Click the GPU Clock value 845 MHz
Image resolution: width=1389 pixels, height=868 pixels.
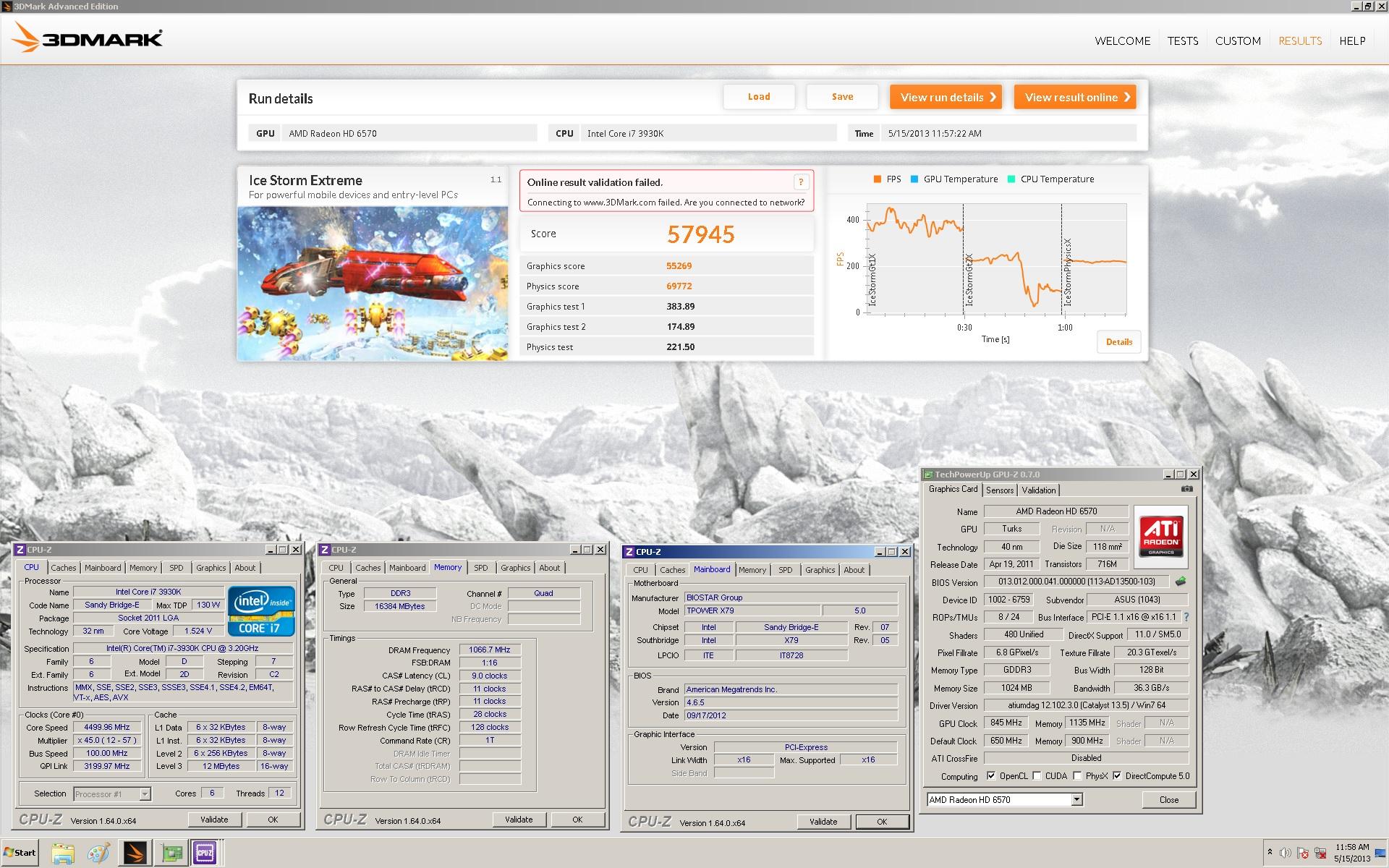point(1006,723)
